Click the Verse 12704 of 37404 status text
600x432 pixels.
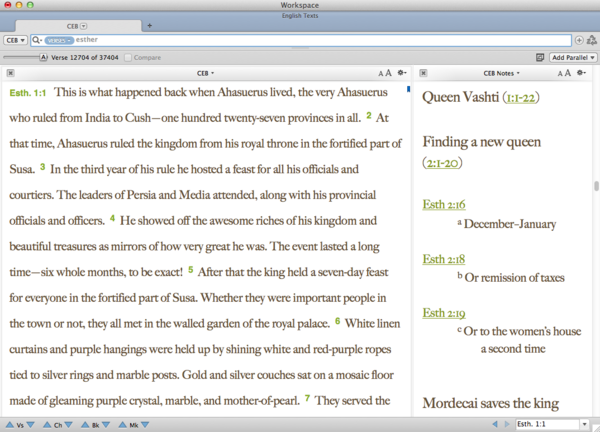(85, 57)
